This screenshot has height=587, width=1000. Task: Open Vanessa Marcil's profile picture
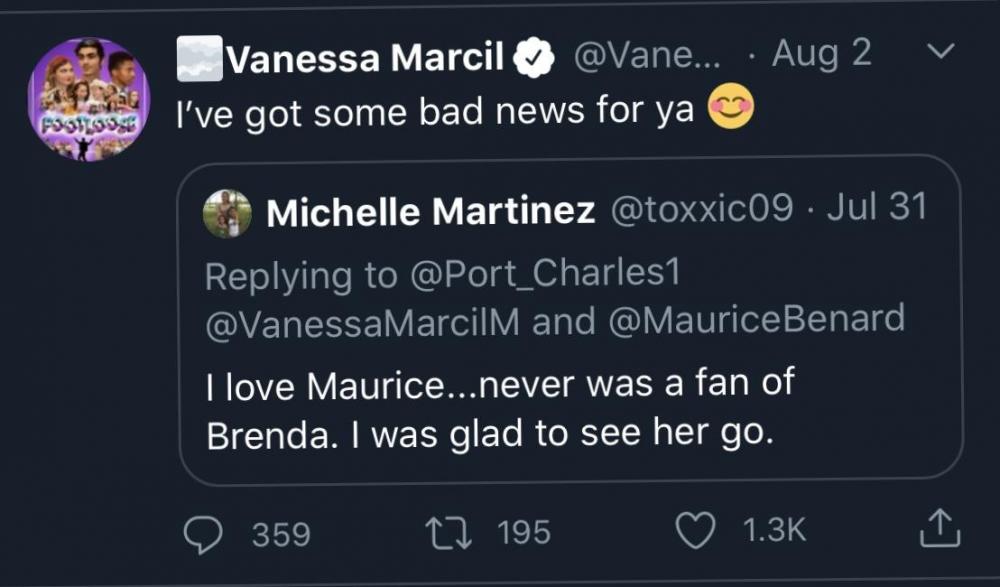(x=89, y=99)
